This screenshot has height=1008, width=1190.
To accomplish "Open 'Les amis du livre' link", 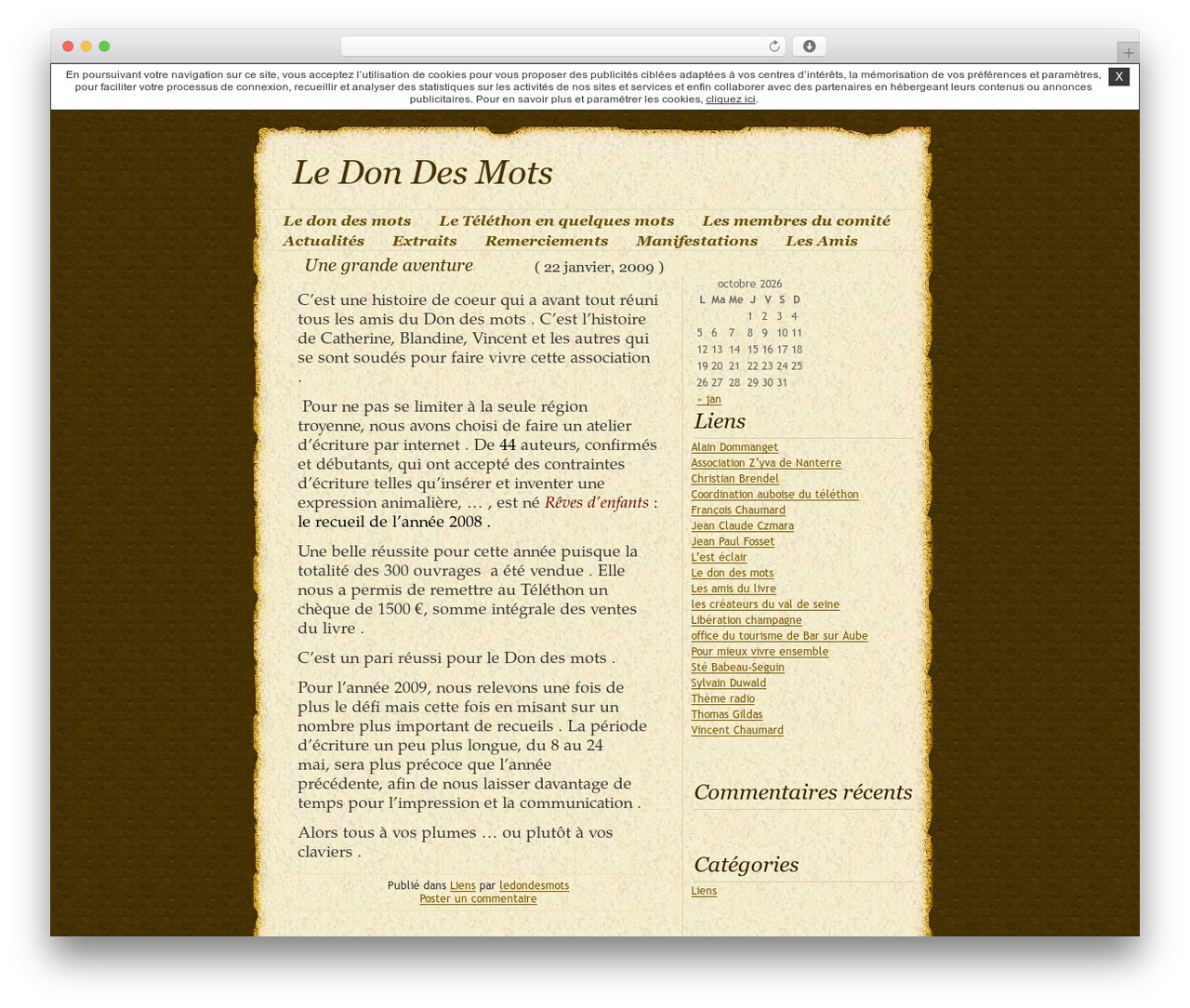I will 734,590.
